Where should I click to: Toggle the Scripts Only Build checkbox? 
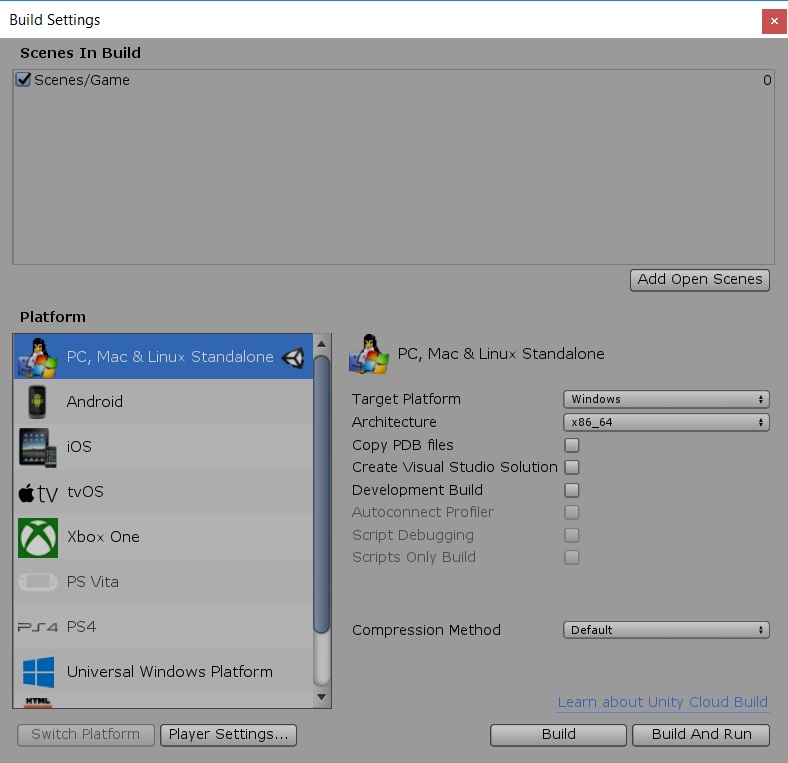[x=571, y=557]
